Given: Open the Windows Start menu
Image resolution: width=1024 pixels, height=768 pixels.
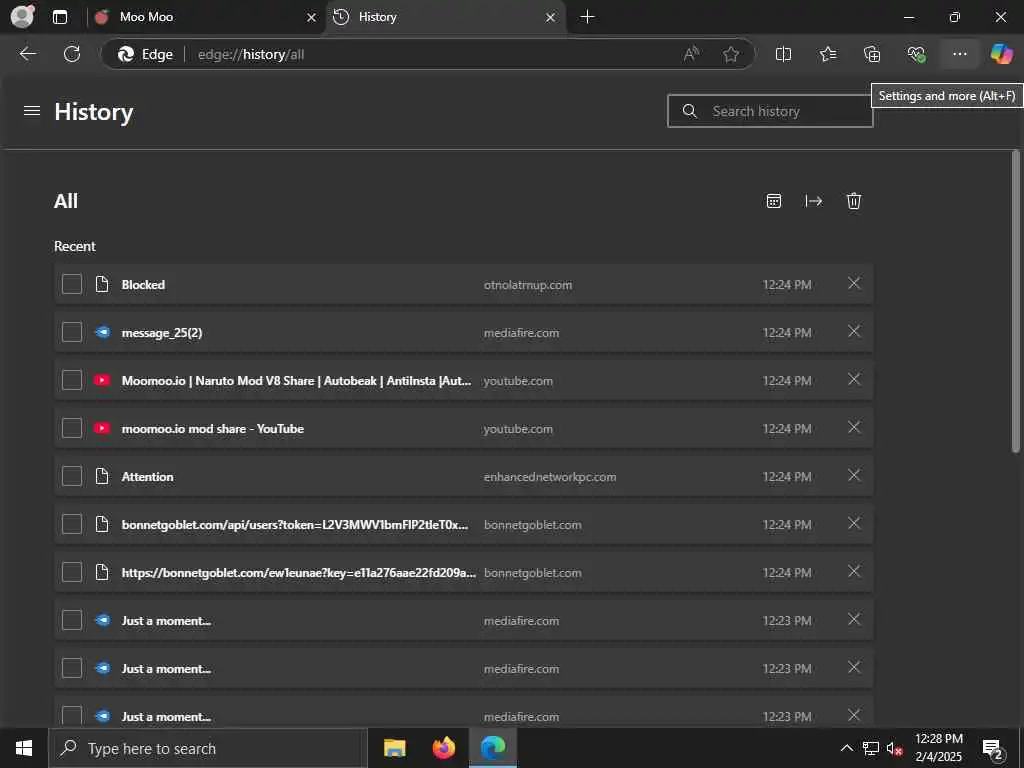Looking at the screenshot, I should tap(24, 748).
